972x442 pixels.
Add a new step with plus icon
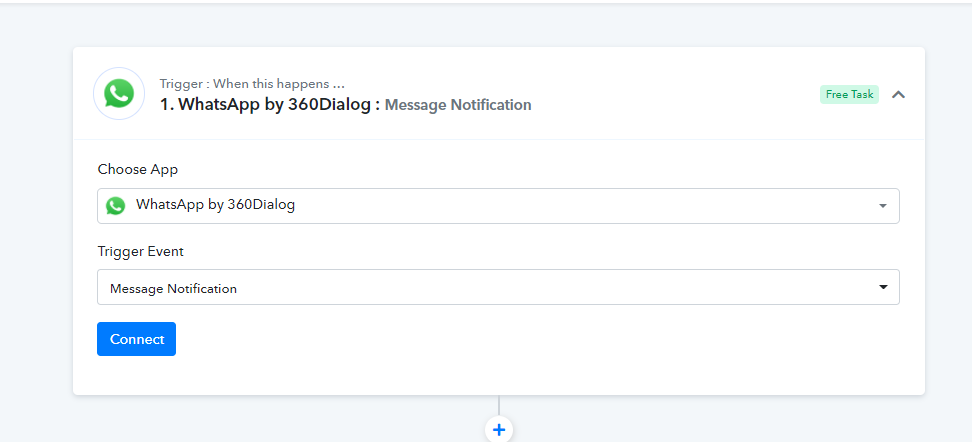tap(499, 429)
